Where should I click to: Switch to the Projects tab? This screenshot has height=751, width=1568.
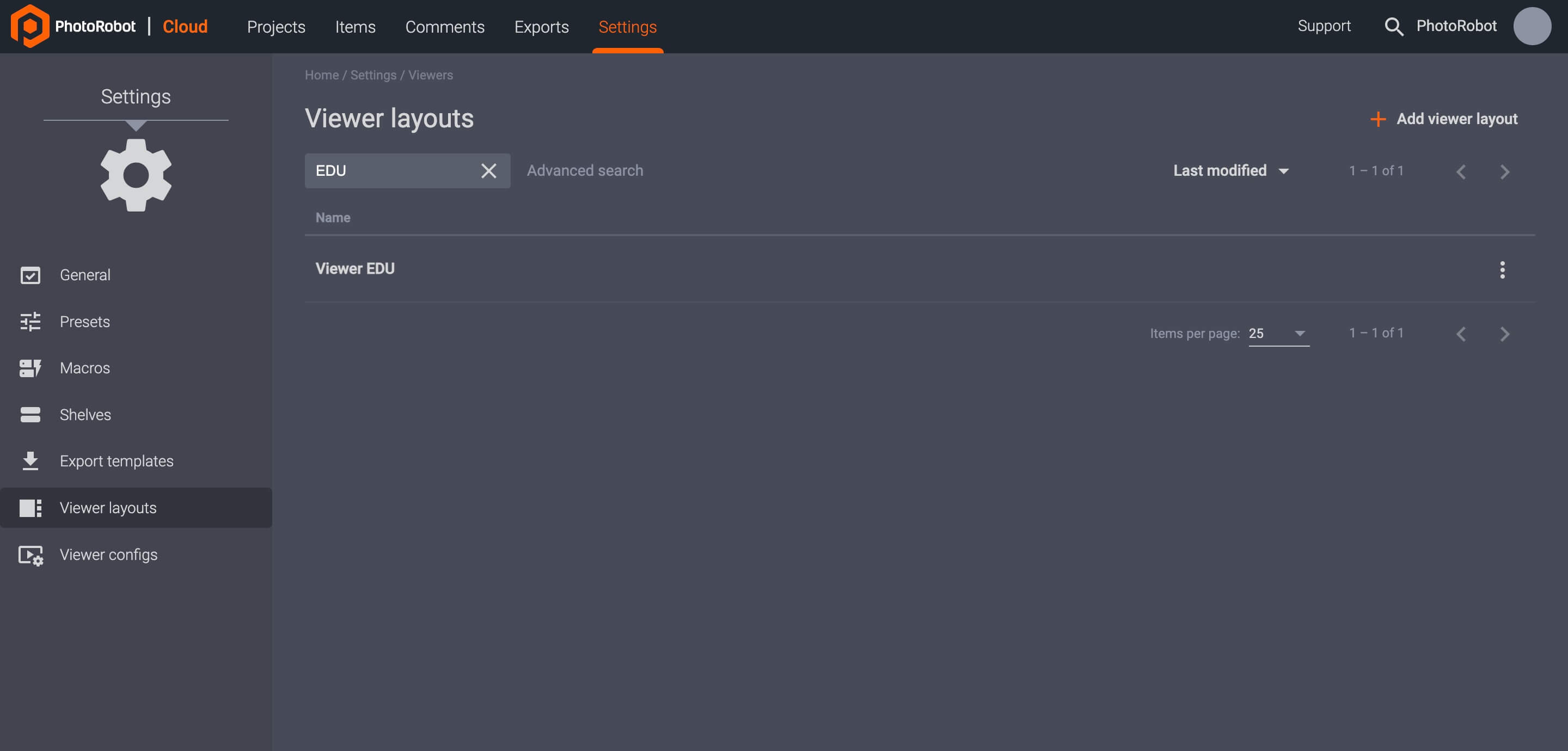tap(277, 27)
